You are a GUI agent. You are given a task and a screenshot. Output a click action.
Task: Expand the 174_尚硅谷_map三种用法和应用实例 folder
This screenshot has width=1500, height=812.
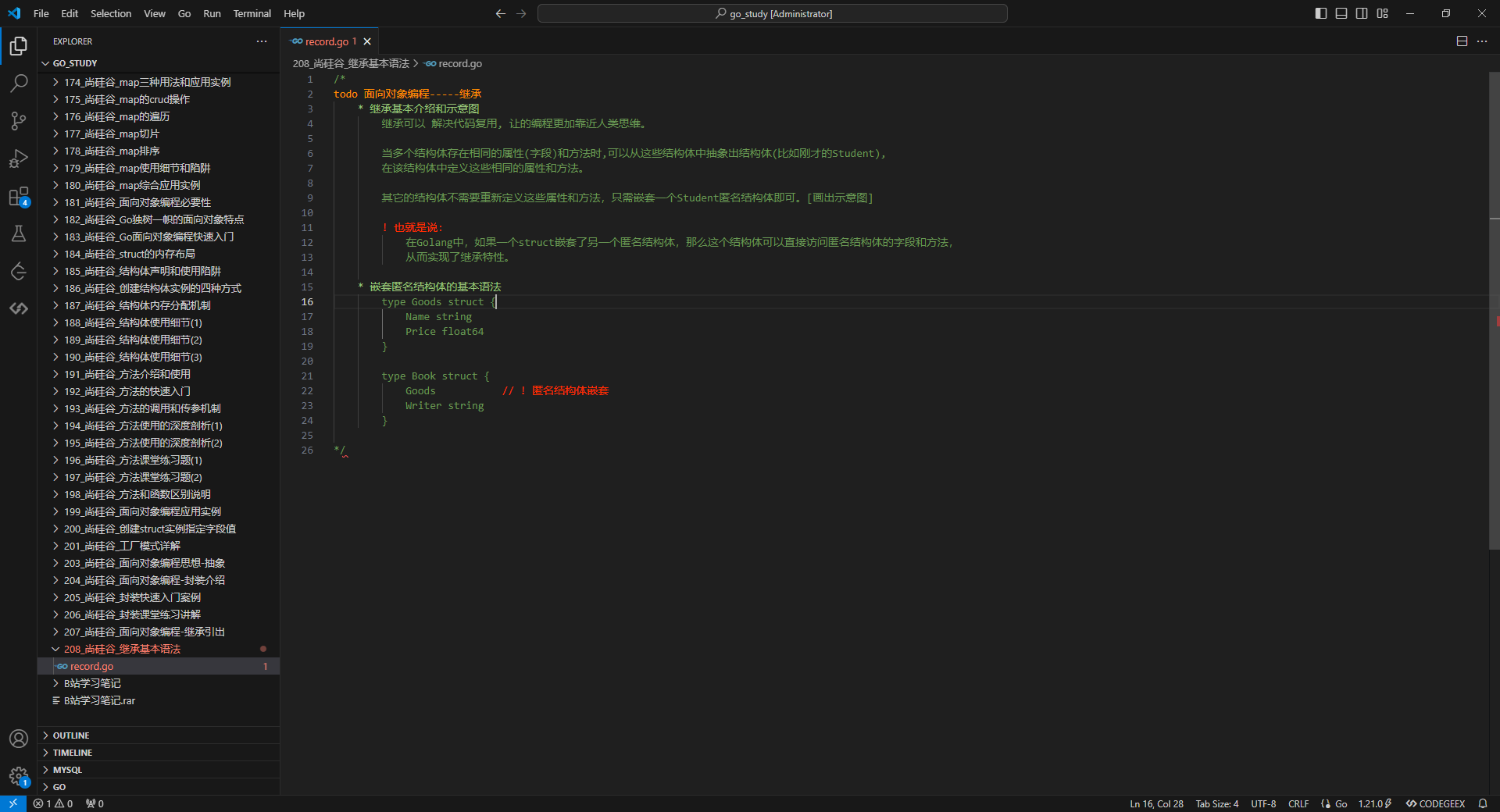click(x=159, y=82)
